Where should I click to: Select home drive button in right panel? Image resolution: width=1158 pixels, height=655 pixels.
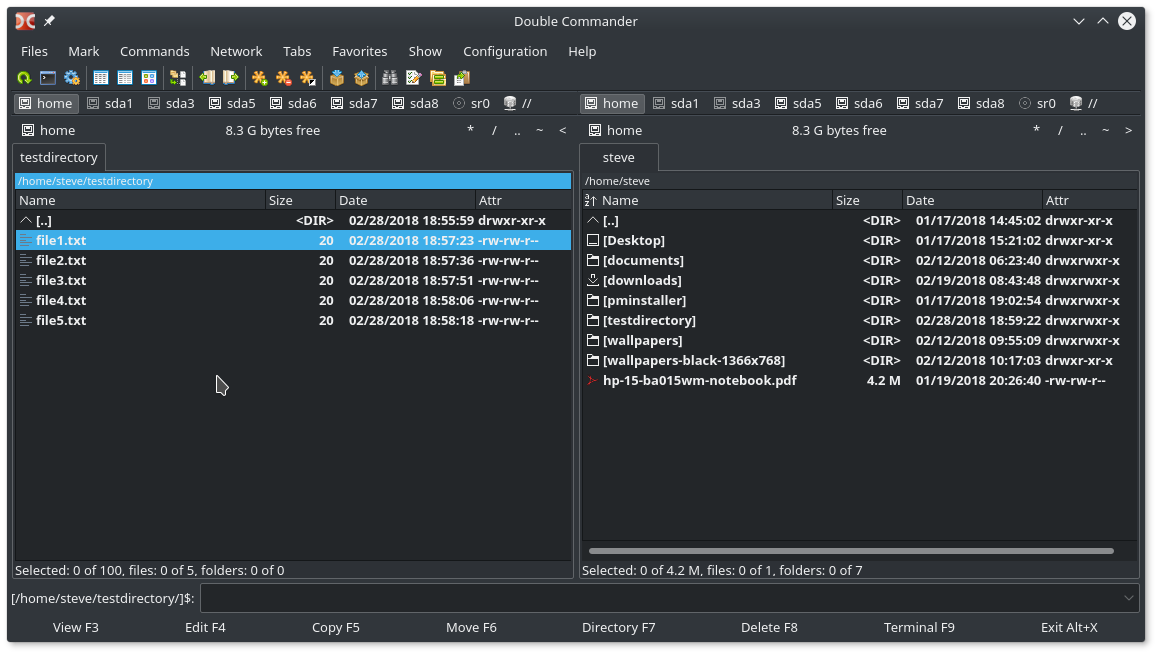coord(612,103)
